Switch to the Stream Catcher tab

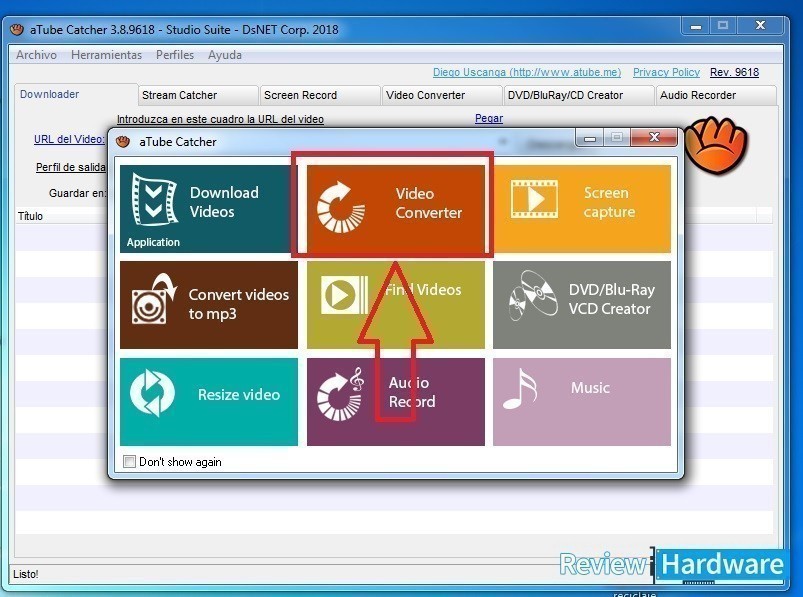click(x=198, y=95)
